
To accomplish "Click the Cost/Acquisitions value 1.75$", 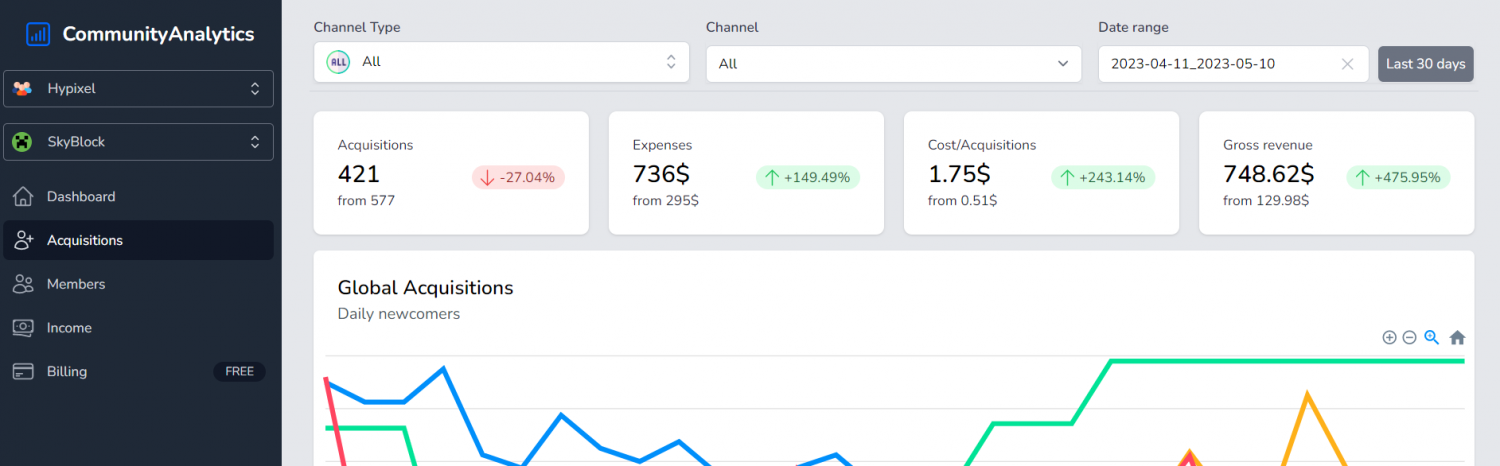I will pos(959,174).
